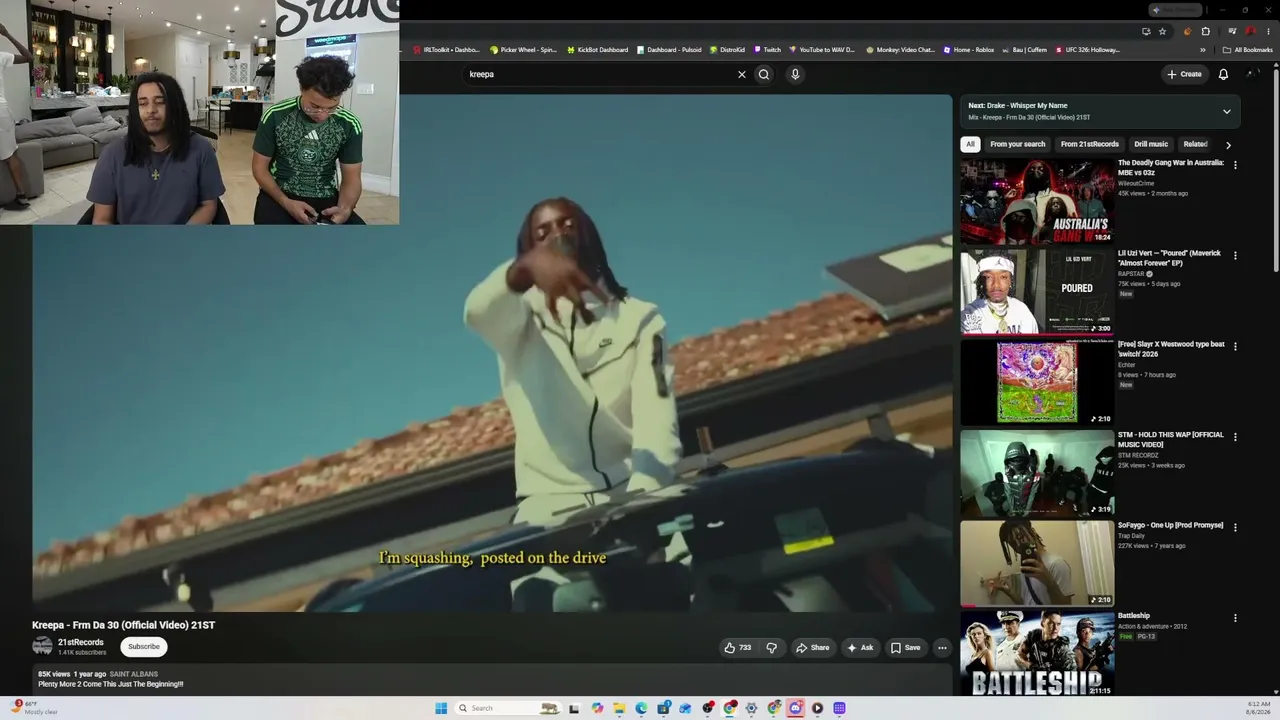Select the From your search chip
Screen dimensions: 1280x720
click(1017, 144)
